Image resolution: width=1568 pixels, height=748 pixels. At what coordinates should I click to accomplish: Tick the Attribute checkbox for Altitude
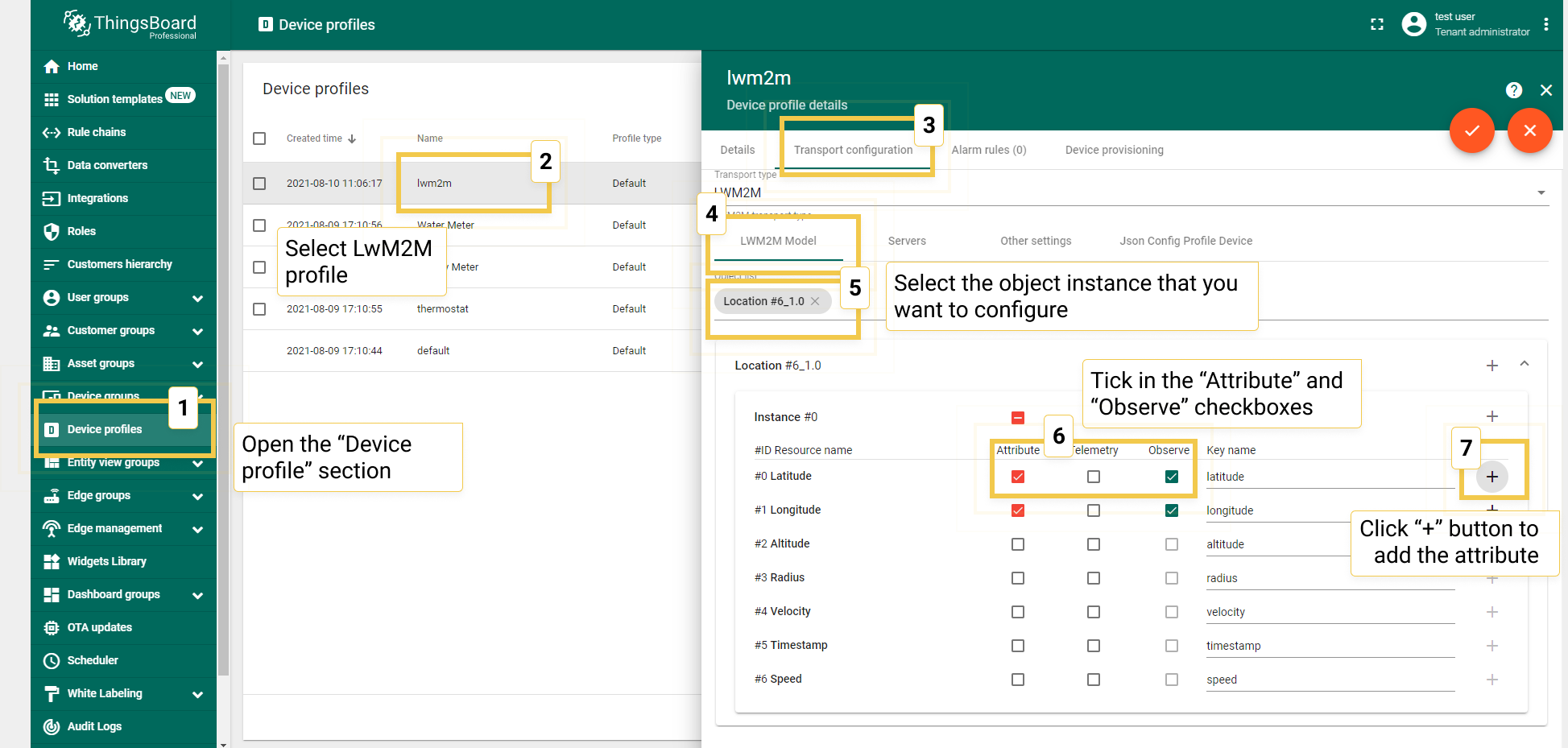click(1018, 544)
